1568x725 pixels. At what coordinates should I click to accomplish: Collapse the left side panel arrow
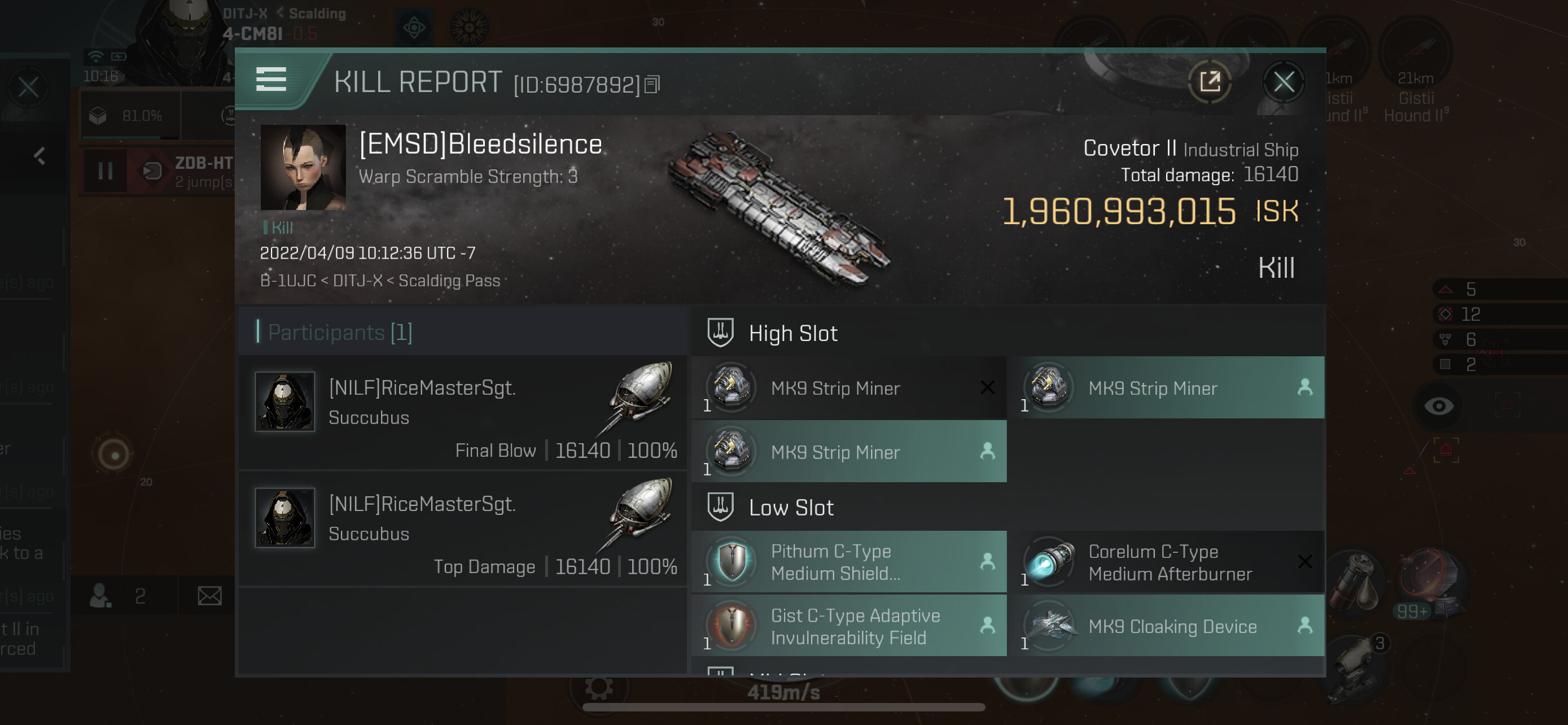pyautogui.click(x=40, y=156)
